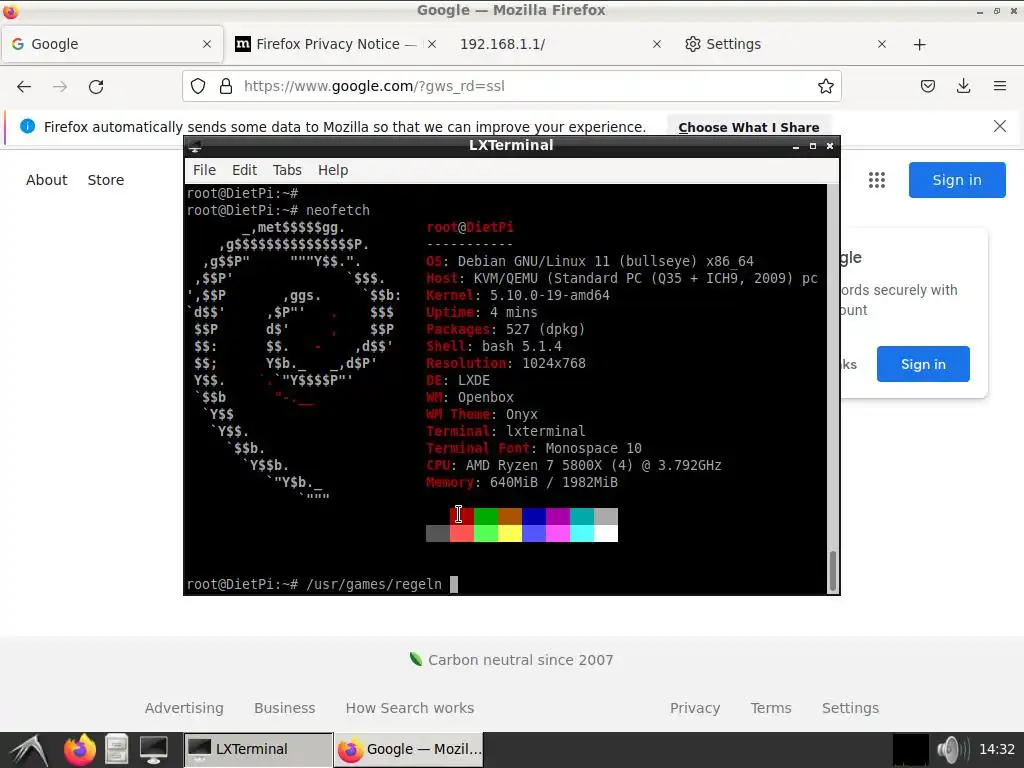This screenshot has width=1024, height=768.
Task: View site info via padlock icon
Action: (226, 86)
